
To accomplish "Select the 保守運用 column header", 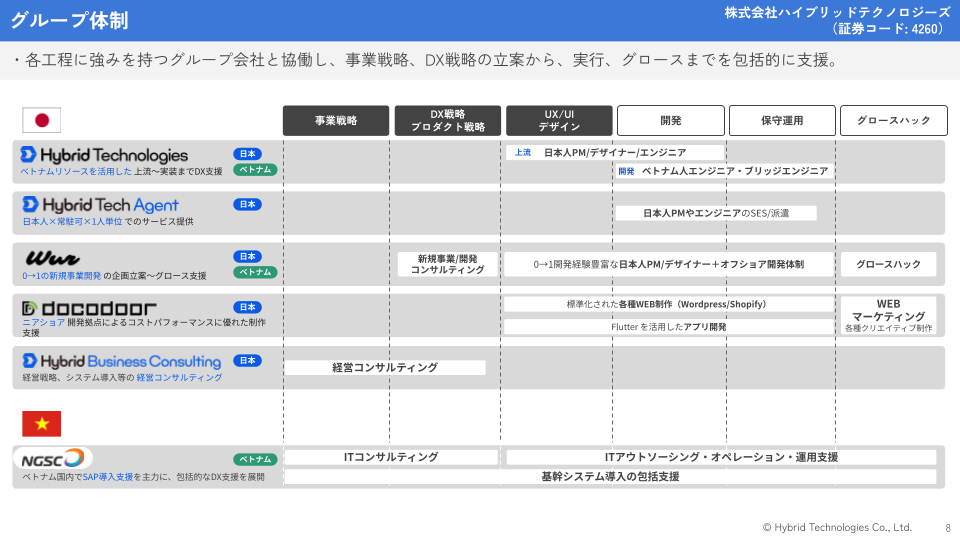I will [782, 121].
